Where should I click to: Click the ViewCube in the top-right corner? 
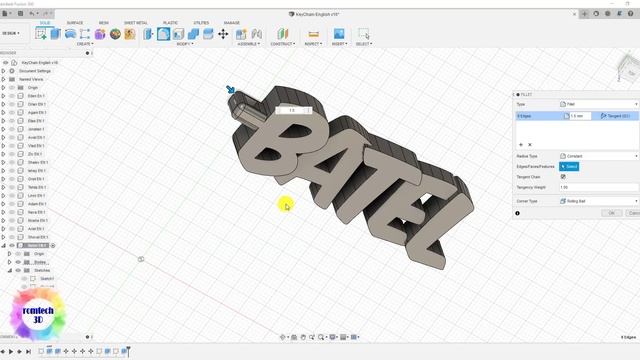(629, 69)
